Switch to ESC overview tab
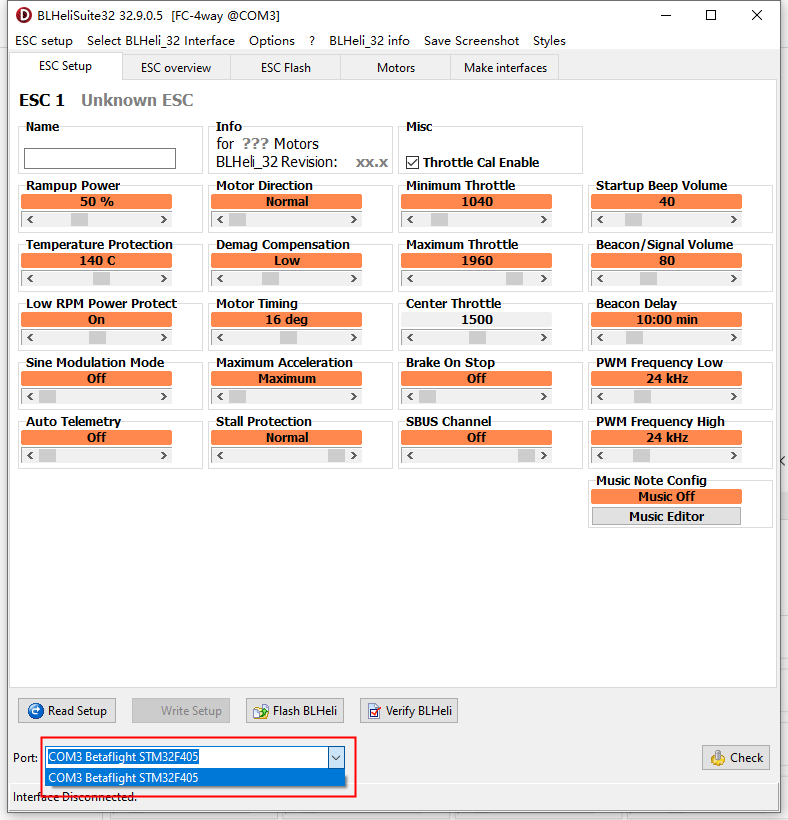Image resolution: width=788 pixels, height=820 pixels. [176, 68]
